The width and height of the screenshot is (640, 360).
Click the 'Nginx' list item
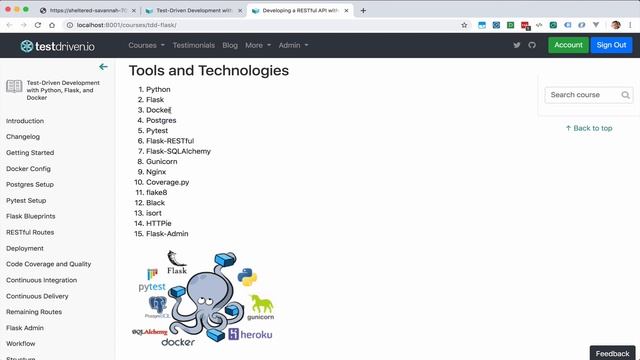click(x=156, y=172)
